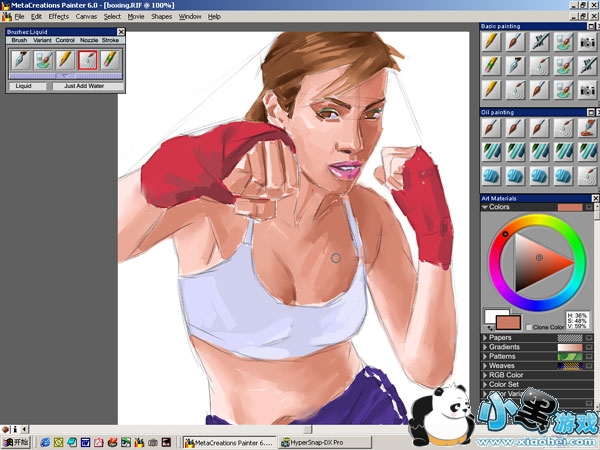Pick the first teal striped brush in Oil painting
Viewport: 600px width, 450px height.
(491, 151)
